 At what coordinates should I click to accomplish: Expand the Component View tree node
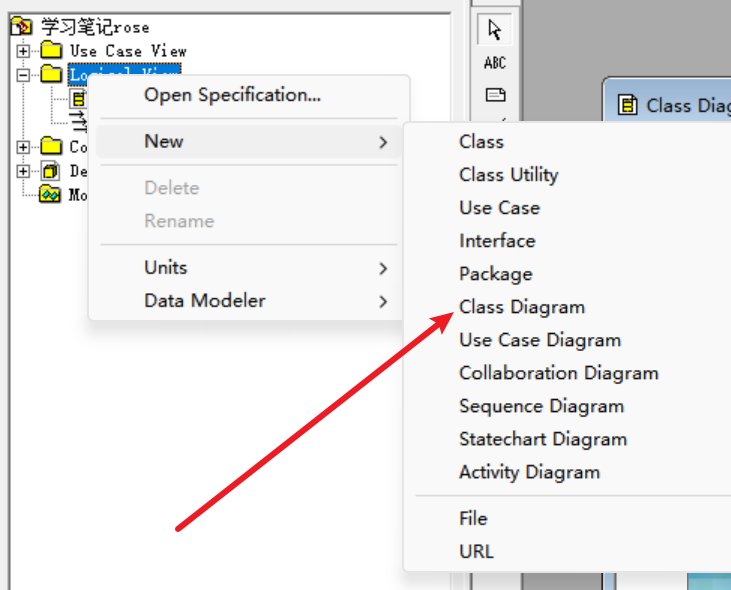pos(23,147)
